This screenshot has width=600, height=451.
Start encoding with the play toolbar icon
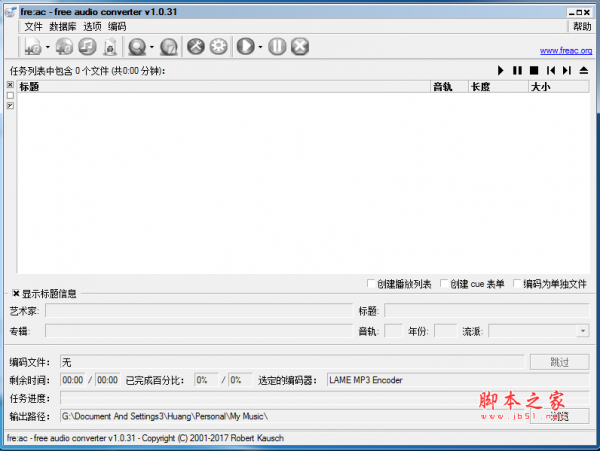coord(246,47)
